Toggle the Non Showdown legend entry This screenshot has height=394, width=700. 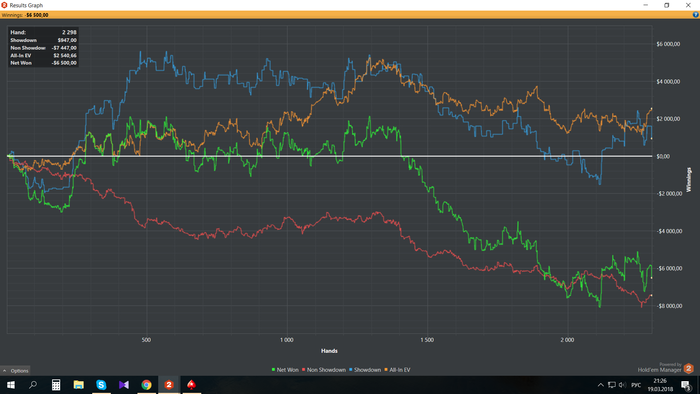click(324, 370)
